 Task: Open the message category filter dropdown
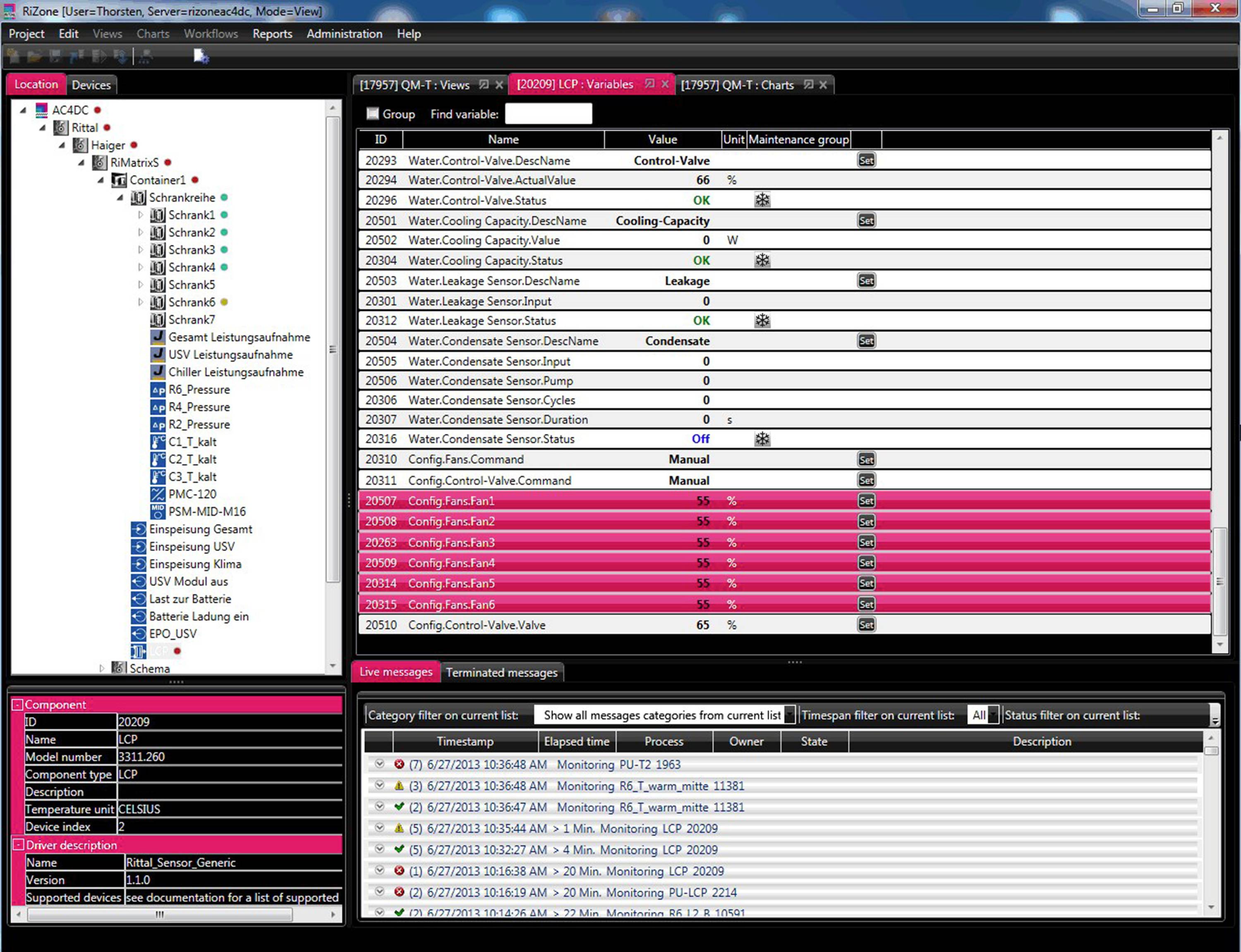click(x=790, y=715)
